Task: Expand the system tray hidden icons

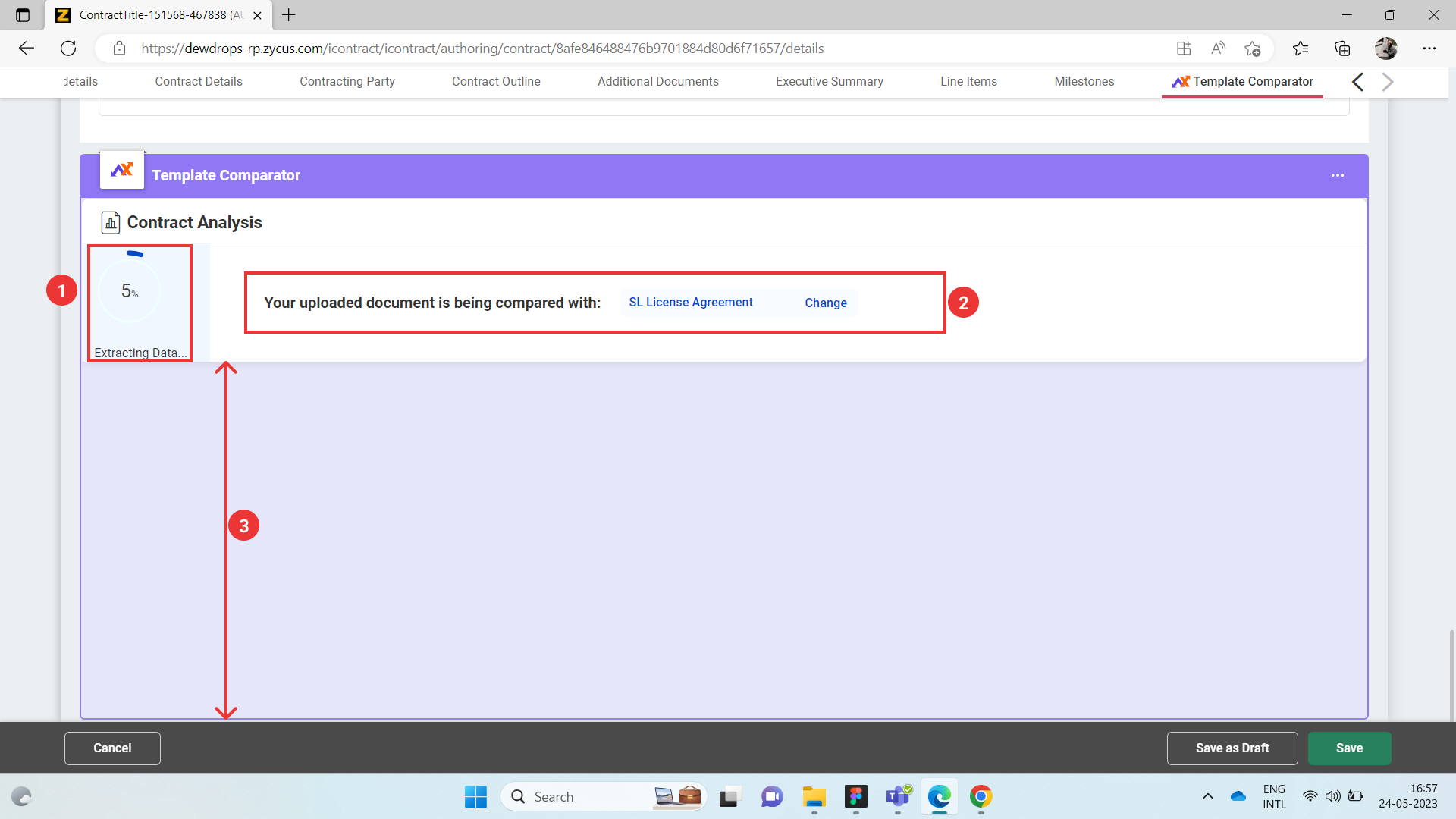Action: point(1208,796)
